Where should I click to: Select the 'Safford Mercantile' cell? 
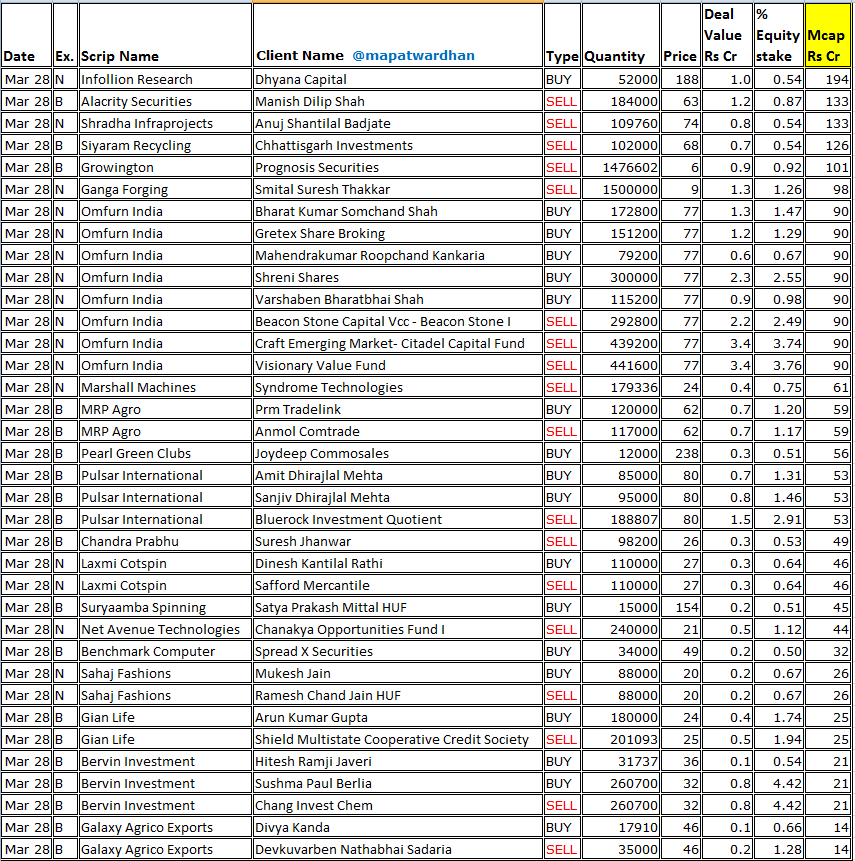tap(398, 585)
